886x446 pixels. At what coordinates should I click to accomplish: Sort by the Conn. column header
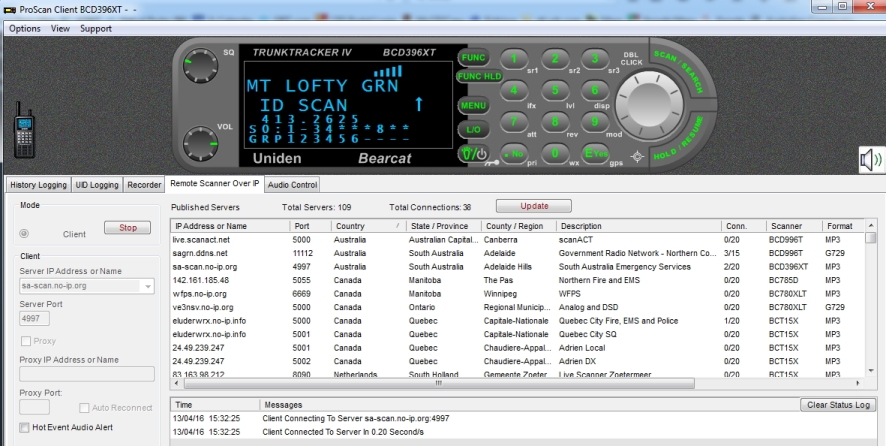pyautogui.click(x=744, y=226)
